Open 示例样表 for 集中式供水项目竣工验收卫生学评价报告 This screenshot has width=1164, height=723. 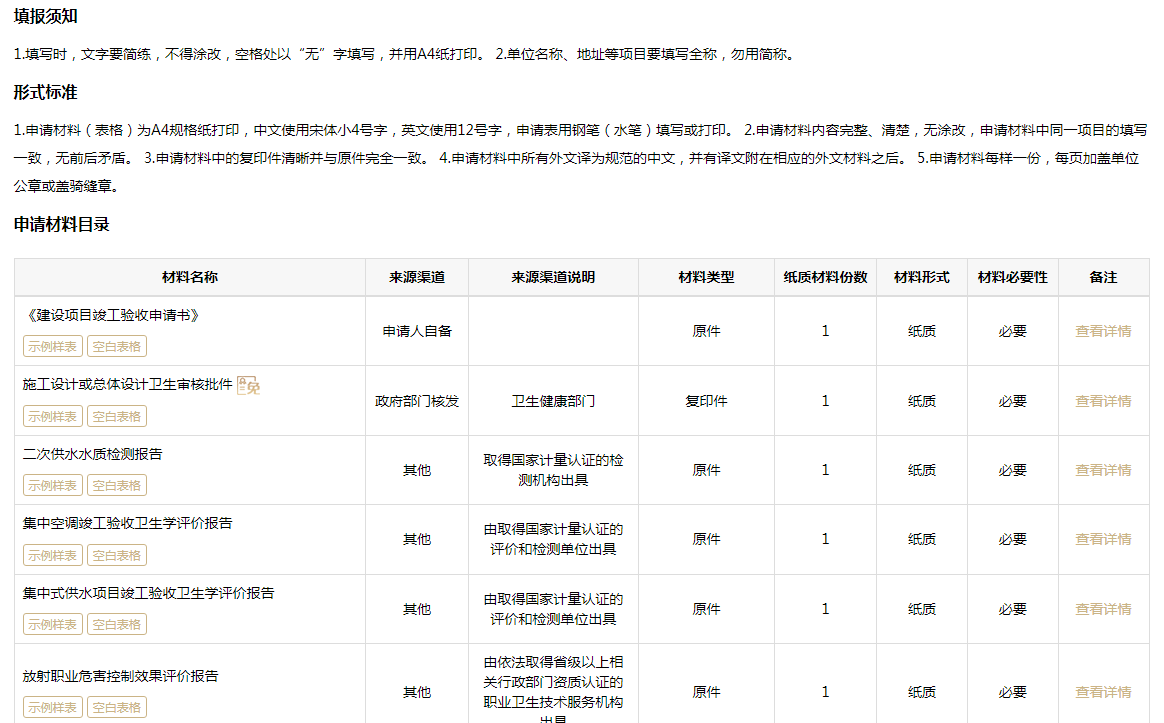pyautogui.click(x=52, y=623)
